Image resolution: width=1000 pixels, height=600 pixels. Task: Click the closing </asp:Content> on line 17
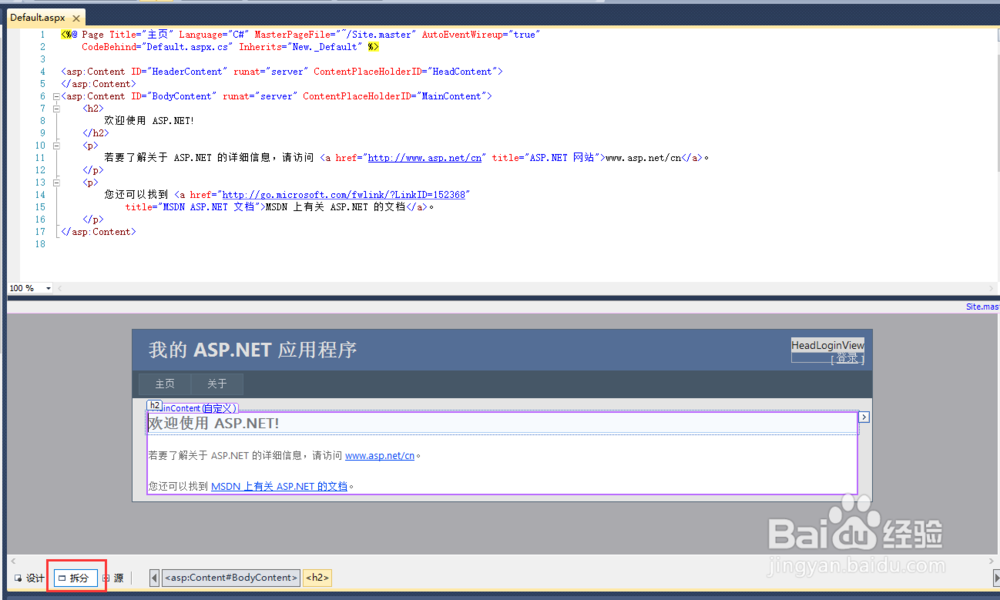(98, 232)
